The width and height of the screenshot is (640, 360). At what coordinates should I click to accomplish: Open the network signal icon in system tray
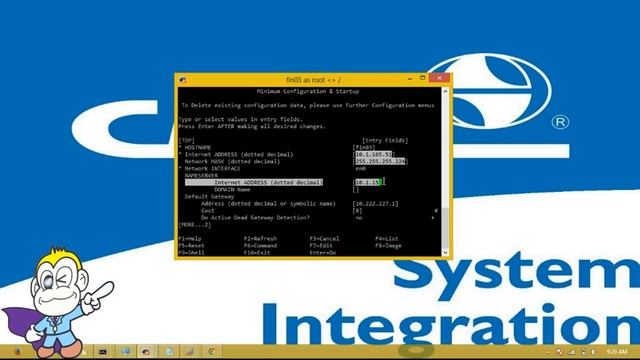571,351
